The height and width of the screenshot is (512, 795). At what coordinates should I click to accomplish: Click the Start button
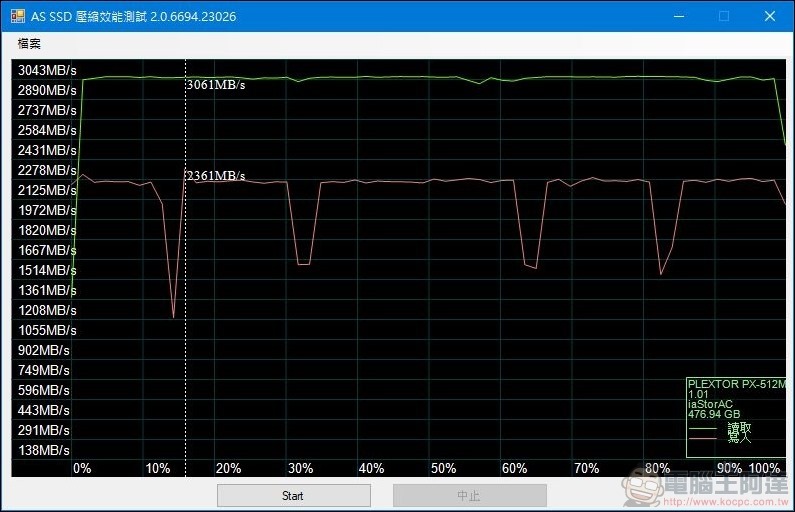click(294, 495)
